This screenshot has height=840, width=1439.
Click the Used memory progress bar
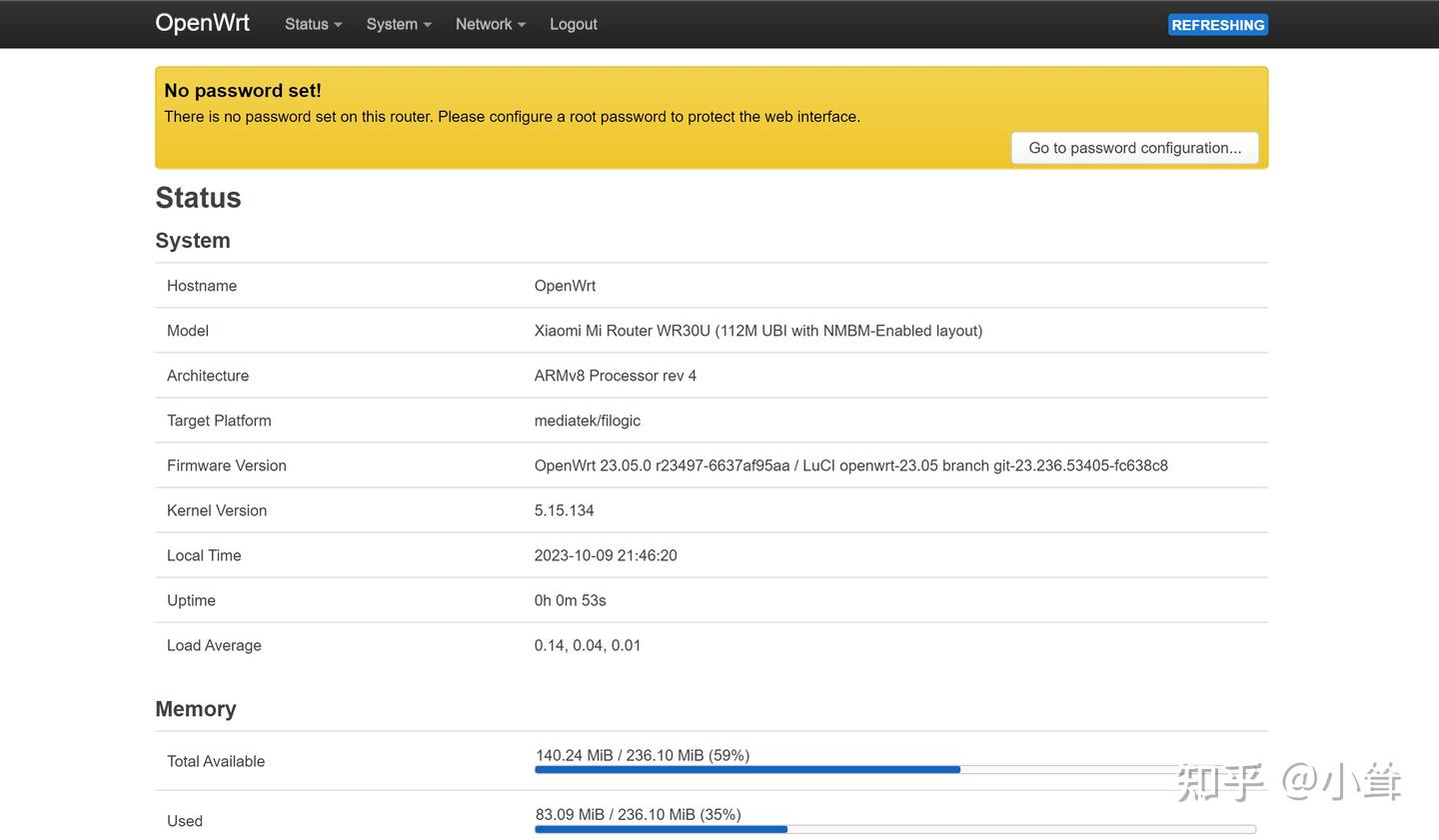tap(894, 829)
